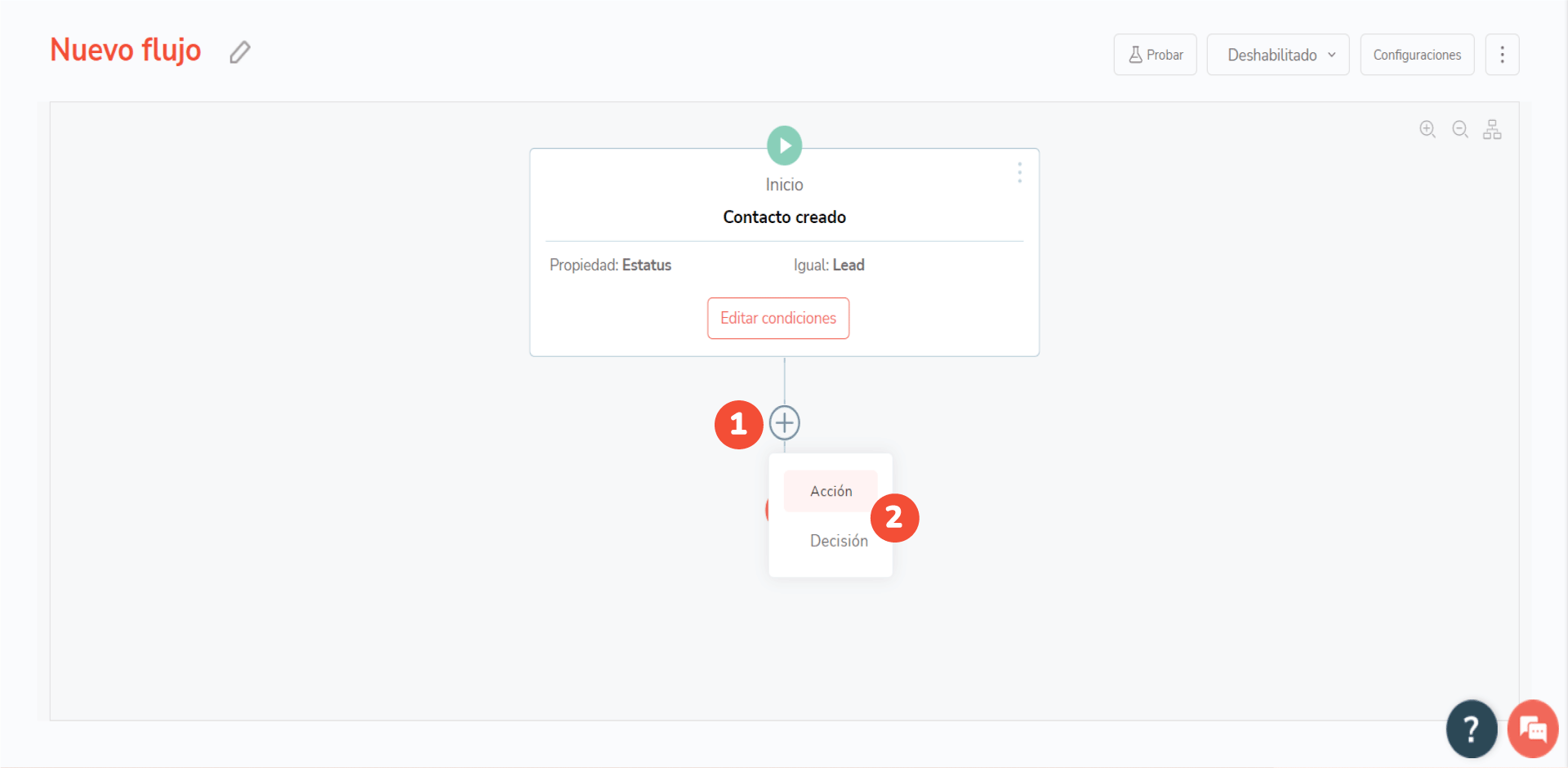Open the top-right three-dot more menu
Screen dimensions: 1568x768
tap(1502, 55)
